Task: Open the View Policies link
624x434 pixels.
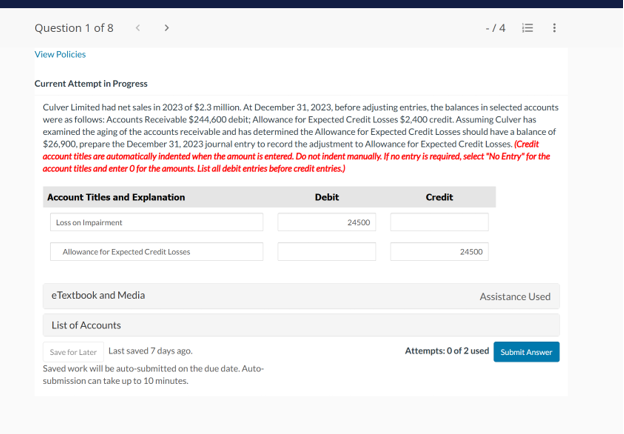Action: (x=60, y=54)
